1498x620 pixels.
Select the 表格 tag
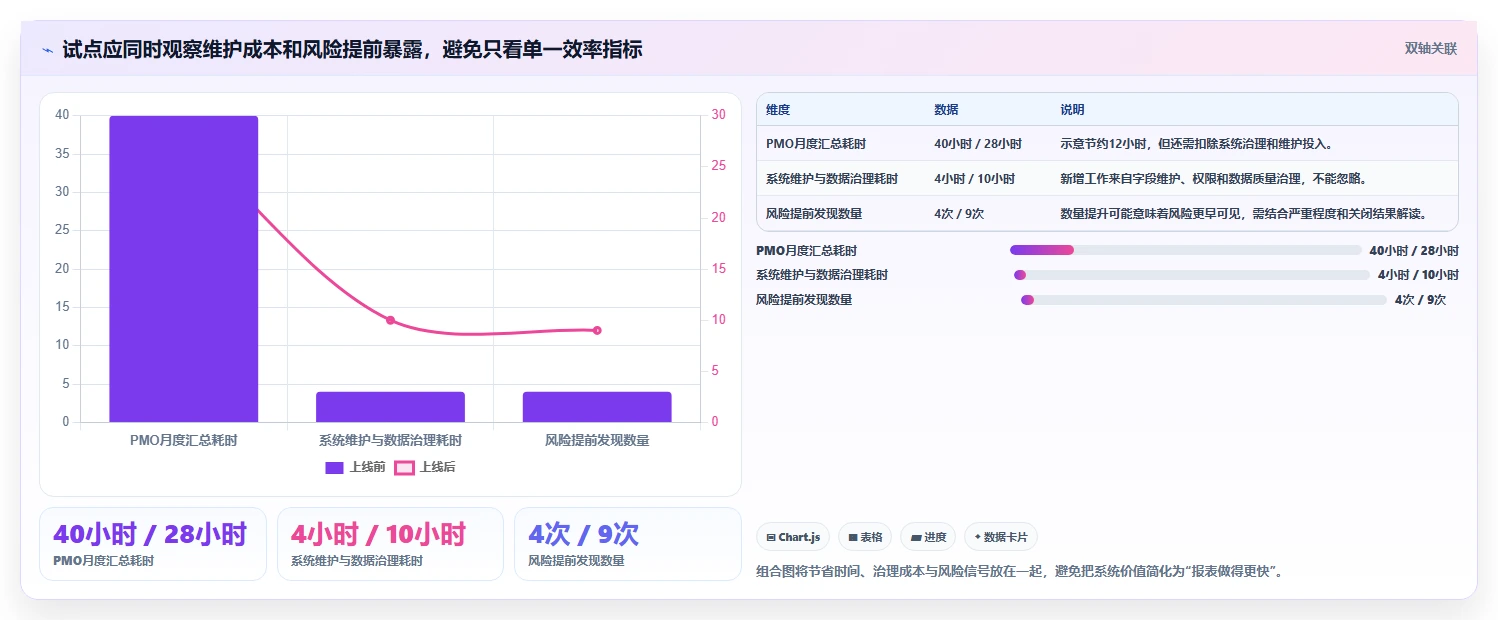[865, 537]
